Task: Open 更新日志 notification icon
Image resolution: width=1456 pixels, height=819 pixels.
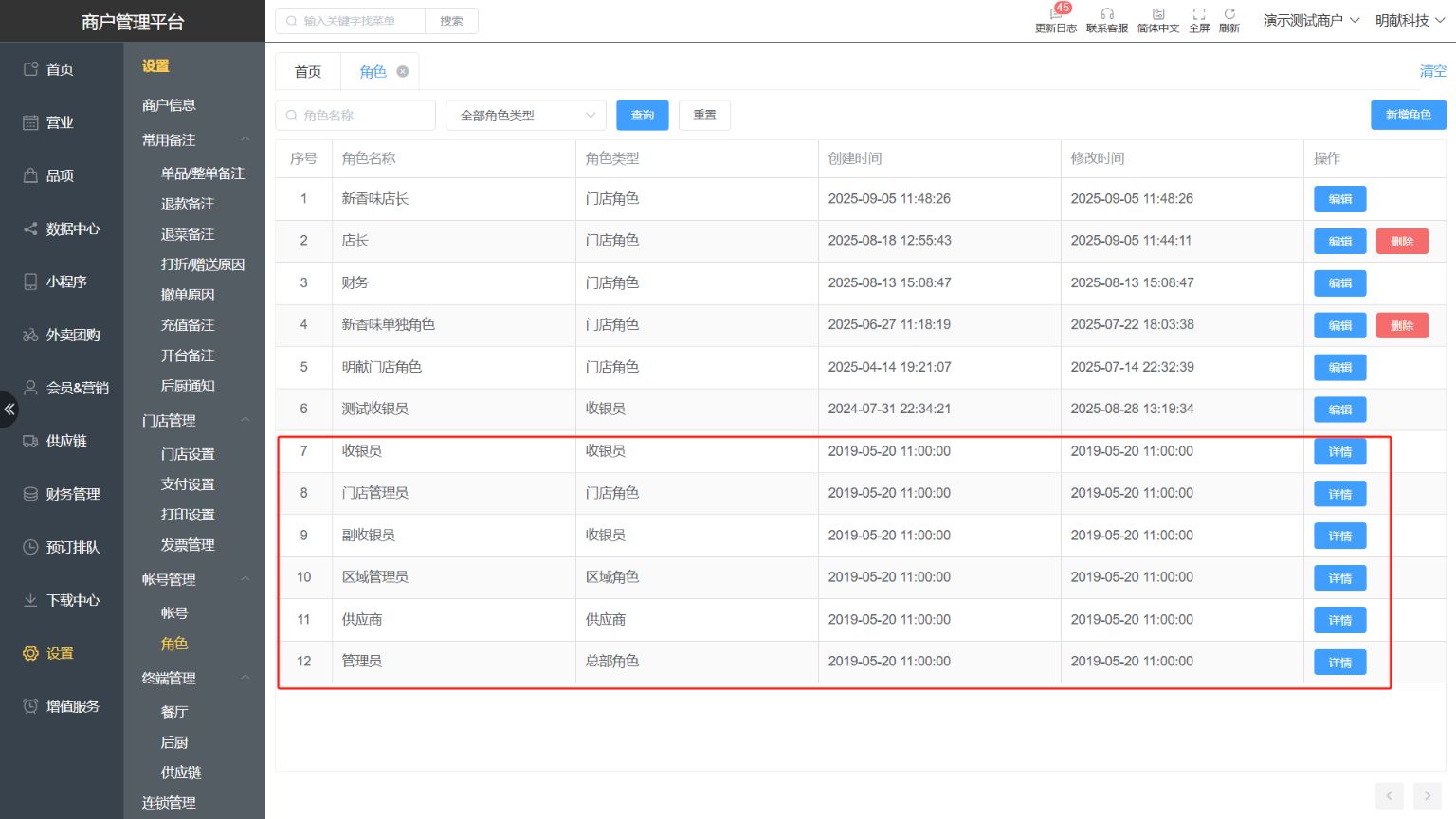Action: coord(1055,14)
